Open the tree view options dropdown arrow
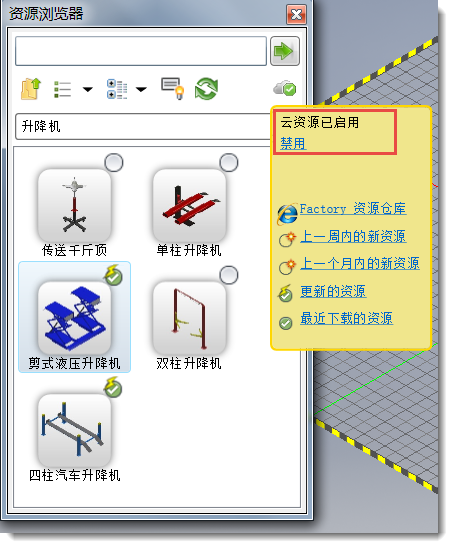The image size is (453, 548). [x=141, y=90]
